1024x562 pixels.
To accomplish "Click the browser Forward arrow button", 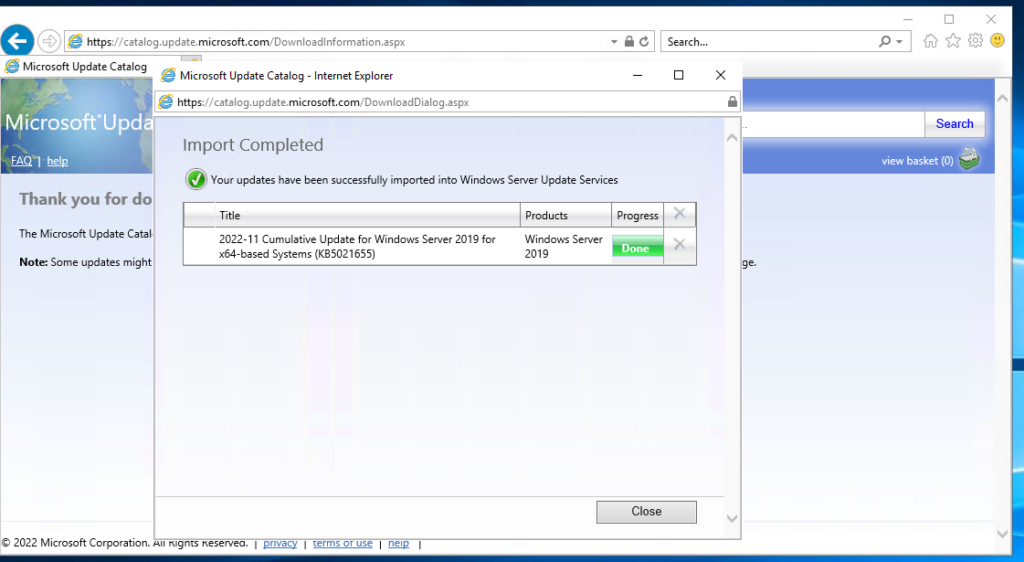I will pyautogui.click(x=49, y=41).
